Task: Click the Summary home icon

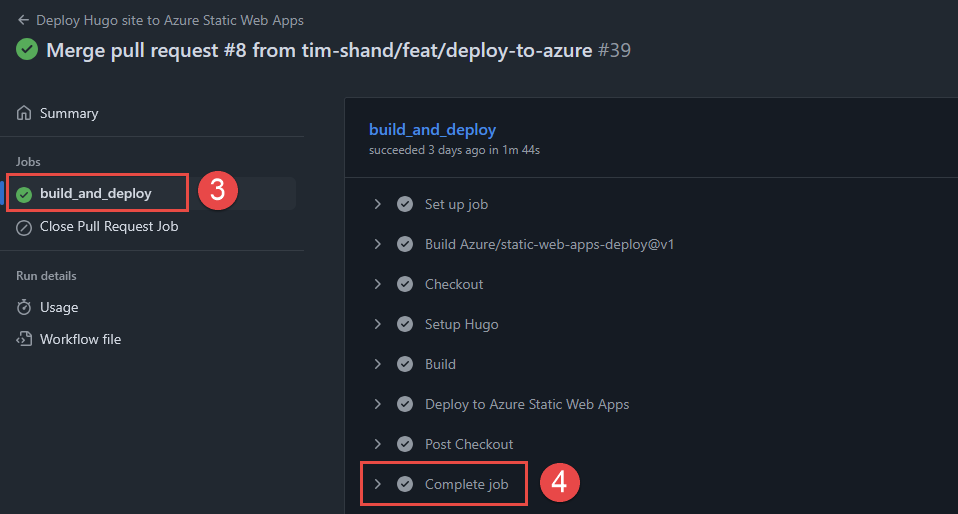Action: (x=24, y=113)
